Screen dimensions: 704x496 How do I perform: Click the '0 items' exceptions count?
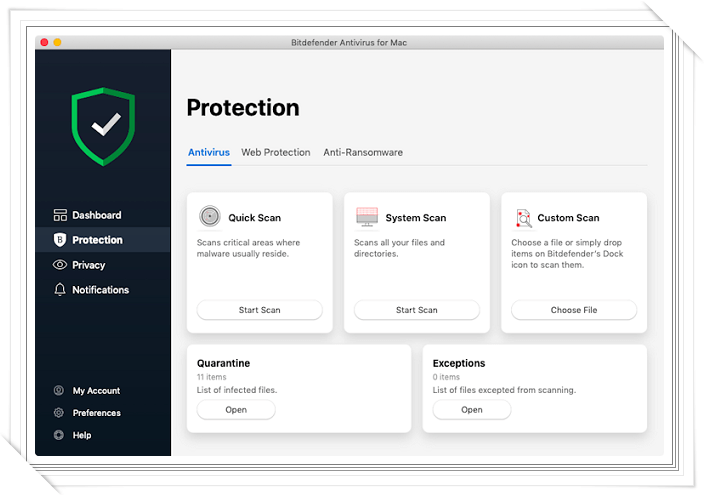[446, 377]
